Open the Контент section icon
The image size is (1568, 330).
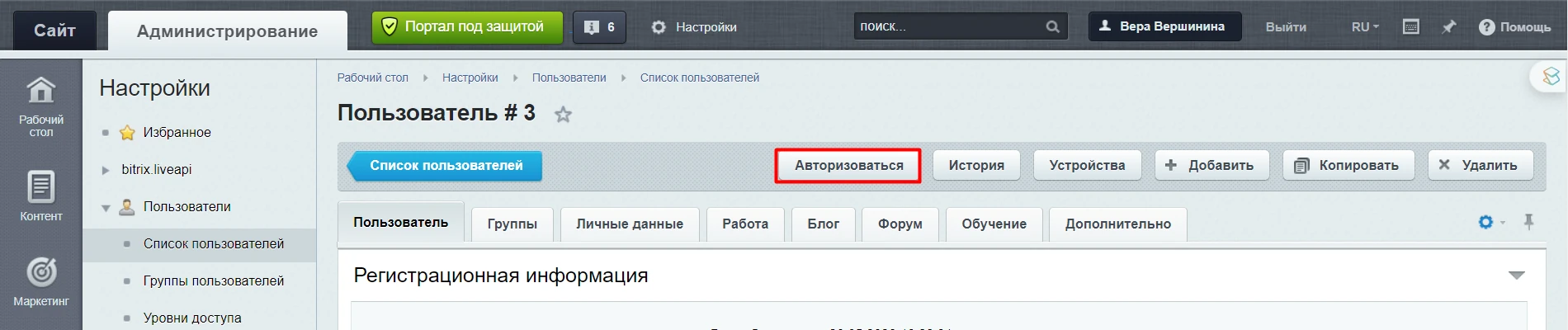40,187
